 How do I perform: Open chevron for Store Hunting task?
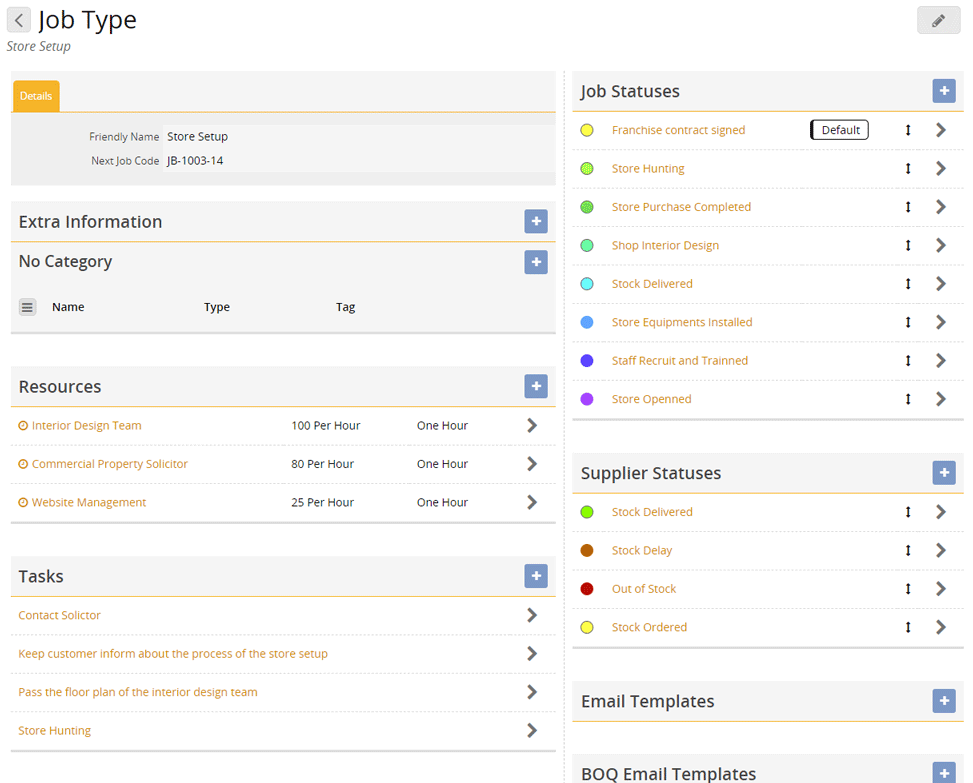coord(532,731)
